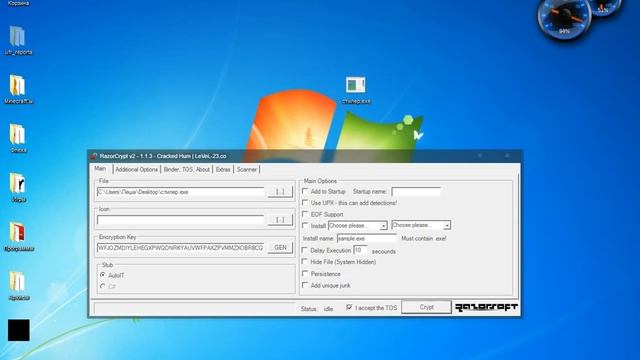Click the Encryption Key text field
Viewport: 640px width, 360px height.
tap(181, 248)
